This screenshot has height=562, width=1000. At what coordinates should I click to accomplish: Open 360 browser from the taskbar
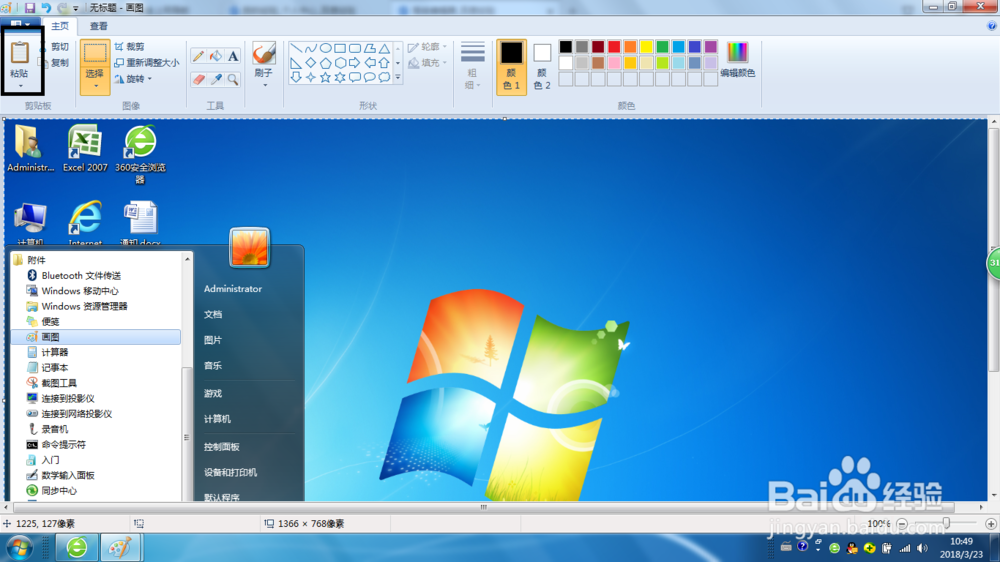coord(77,547)
